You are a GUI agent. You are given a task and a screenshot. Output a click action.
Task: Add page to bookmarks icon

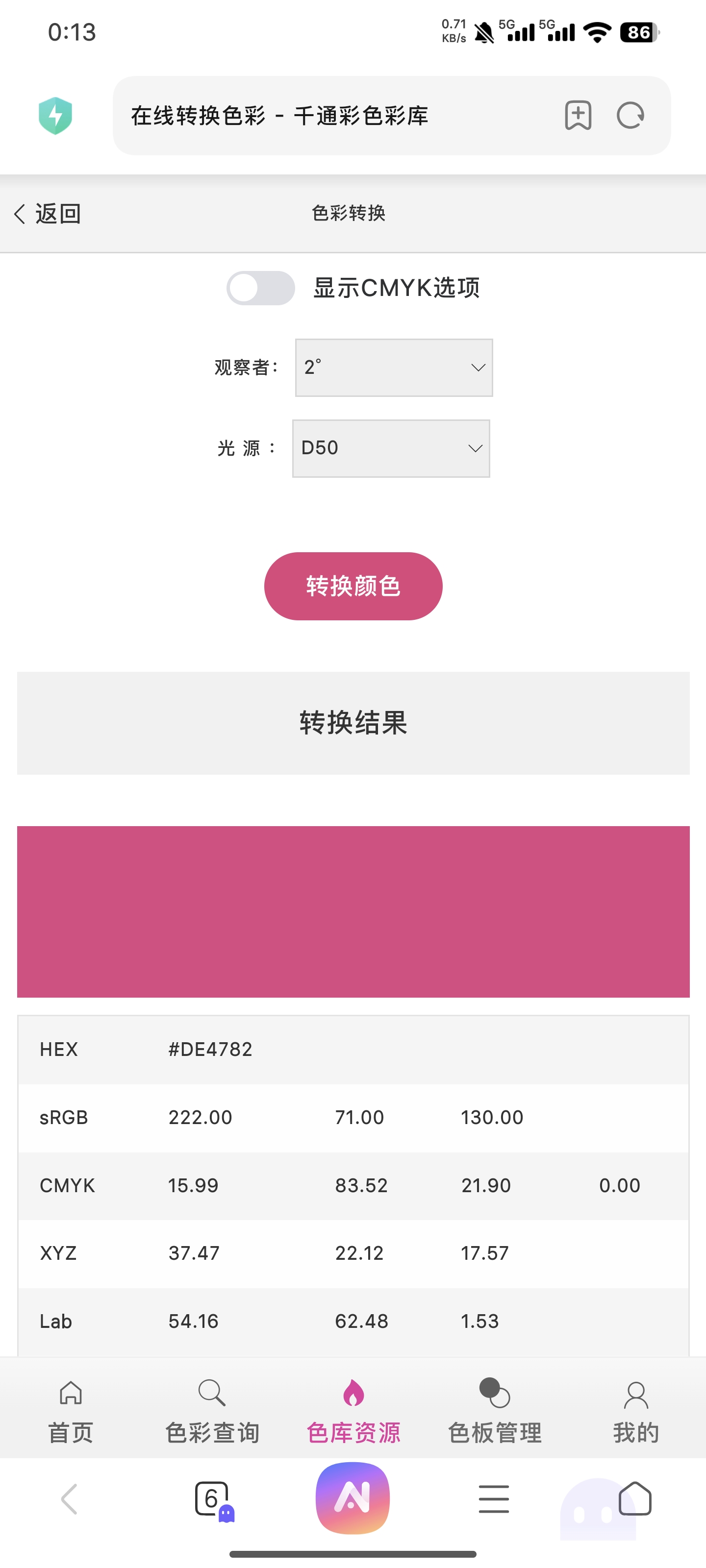click(578, 115)
